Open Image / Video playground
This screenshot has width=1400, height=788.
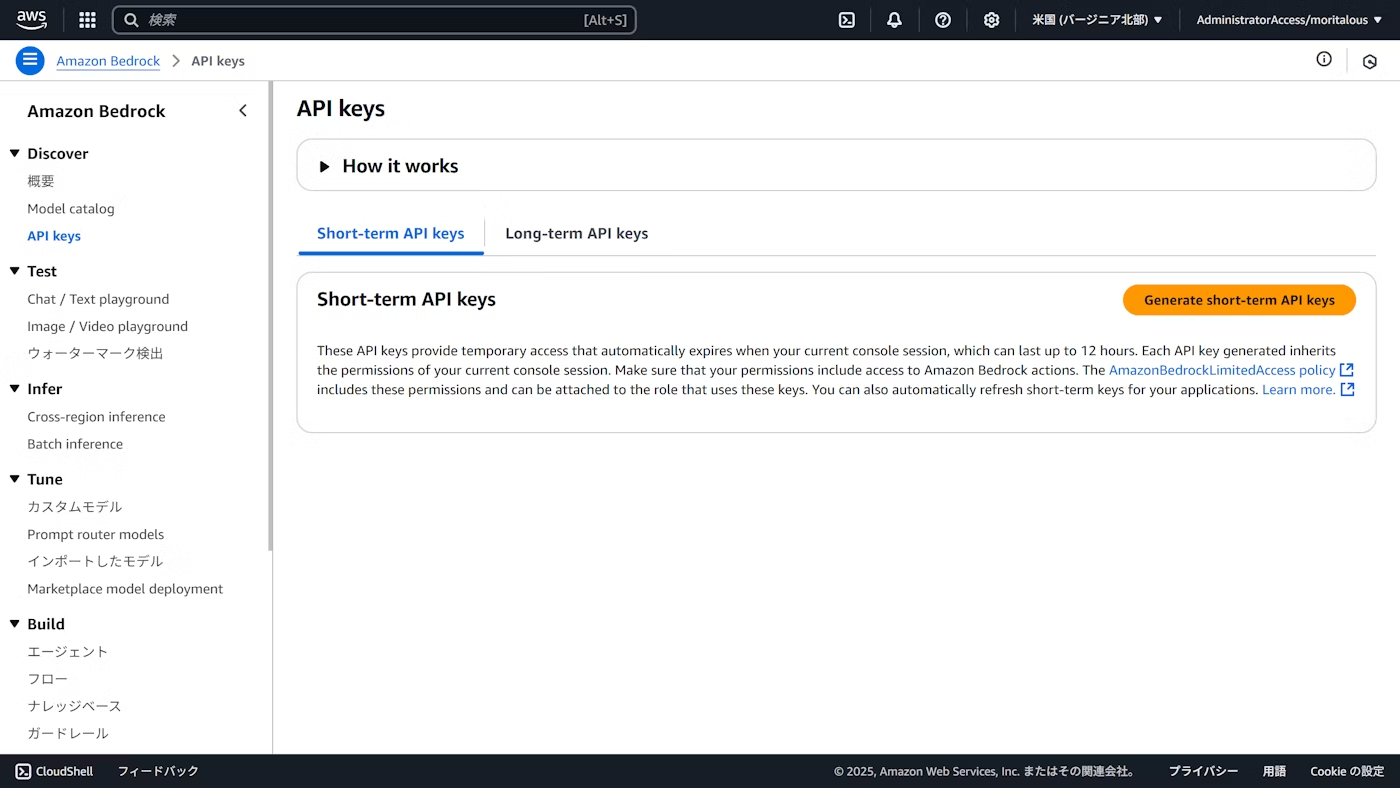(x=107, y=326)
